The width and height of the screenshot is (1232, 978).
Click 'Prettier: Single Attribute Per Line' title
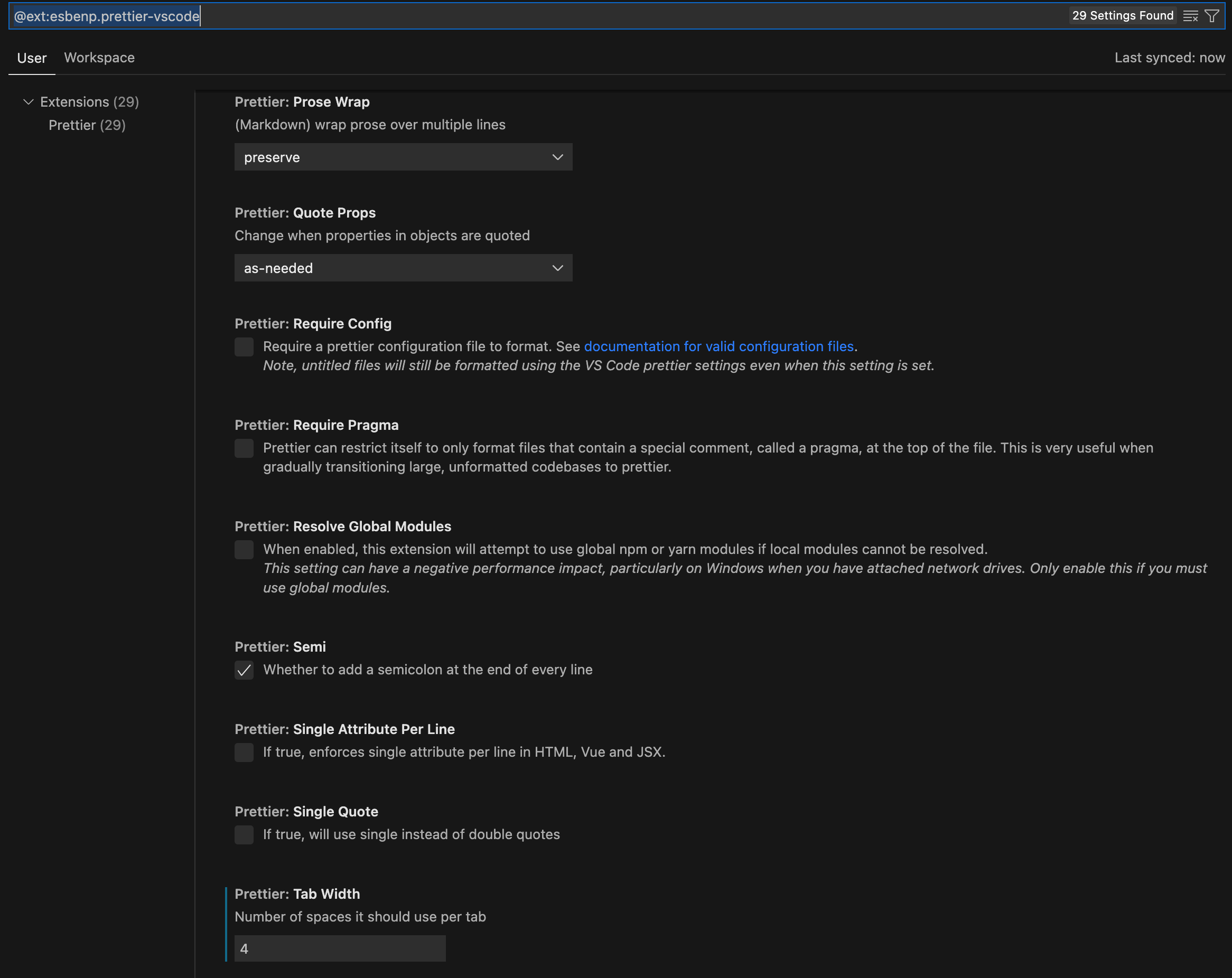pos(344,729)
